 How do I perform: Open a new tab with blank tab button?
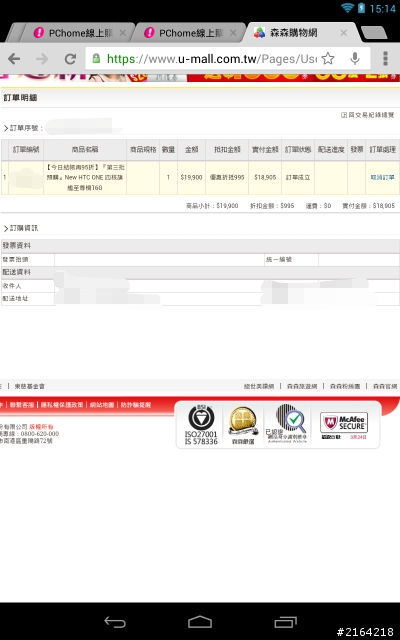point(374,33)
